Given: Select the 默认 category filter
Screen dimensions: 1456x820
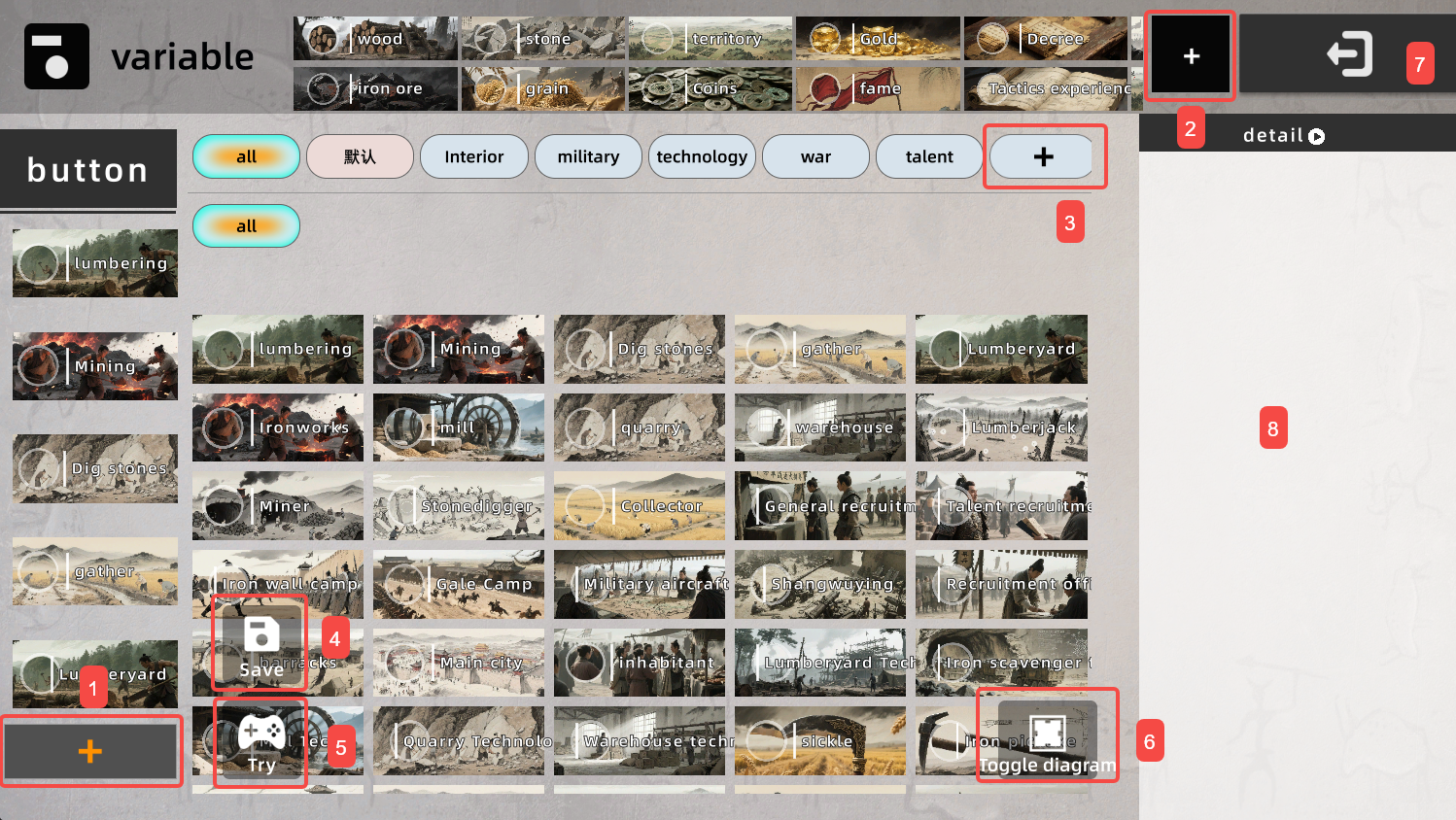Looking at the screenshot, I should [360, 156].
